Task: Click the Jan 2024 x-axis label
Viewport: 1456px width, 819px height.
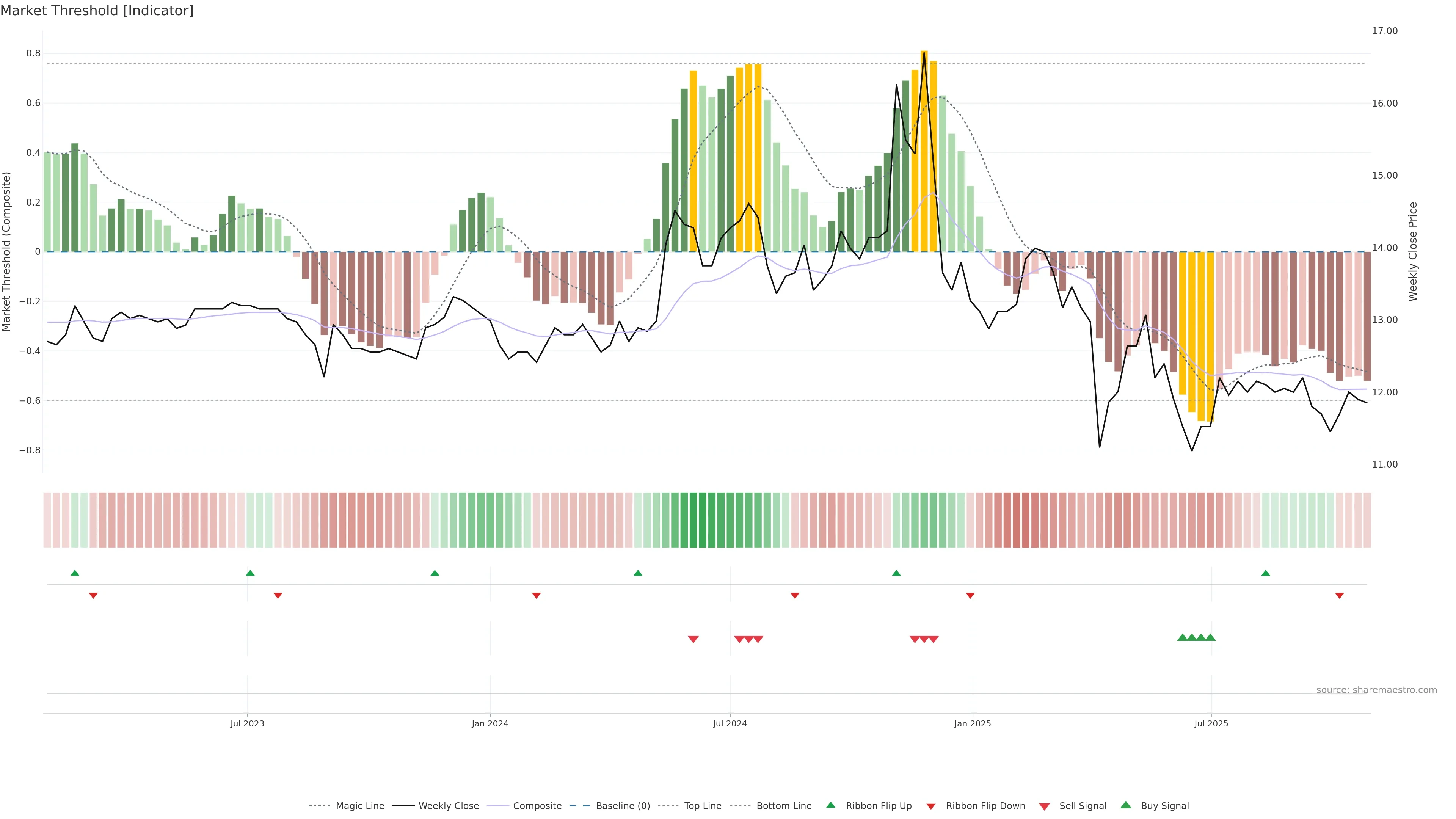Action: tap(490, 723)
